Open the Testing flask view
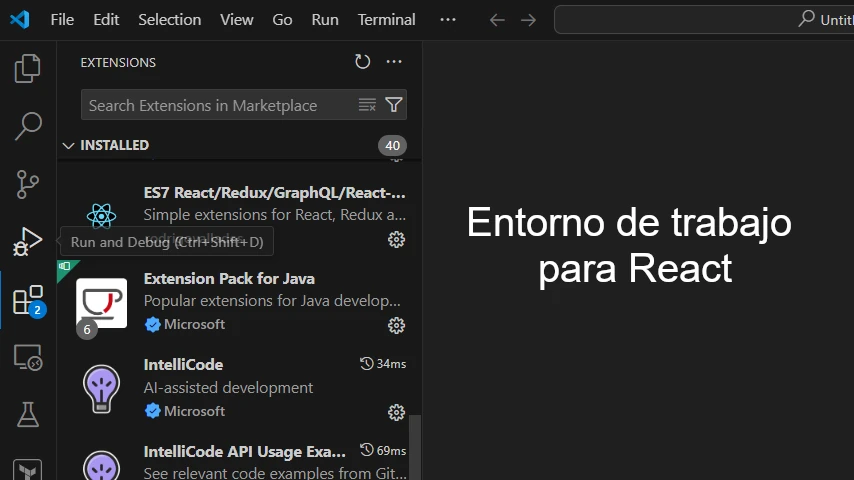Screen dimensions: 854x480 tap(27, 415)
